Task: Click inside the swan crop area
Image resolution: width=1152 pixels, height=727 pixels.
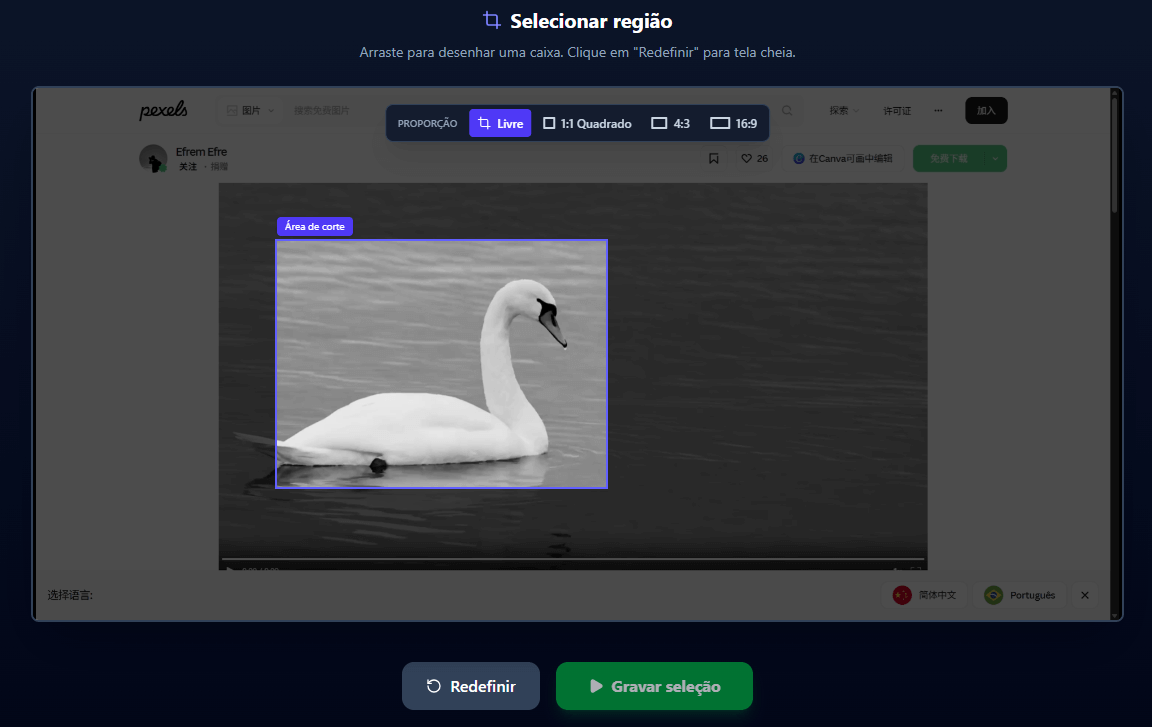Action: click(x=442, y=364)
